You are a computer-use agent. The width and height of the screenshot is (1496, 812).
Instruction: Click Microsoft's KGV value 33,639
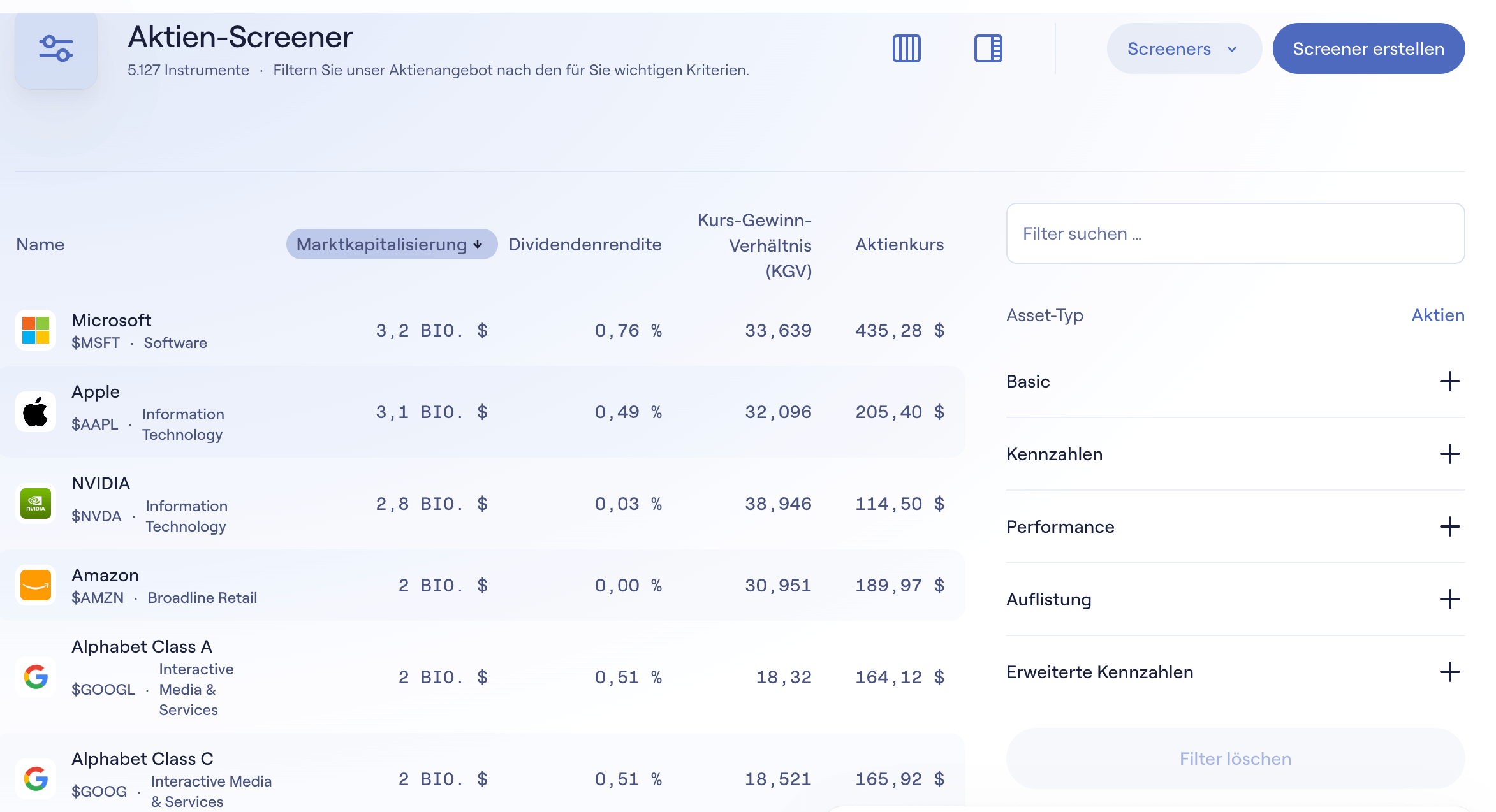pos(778,330)
